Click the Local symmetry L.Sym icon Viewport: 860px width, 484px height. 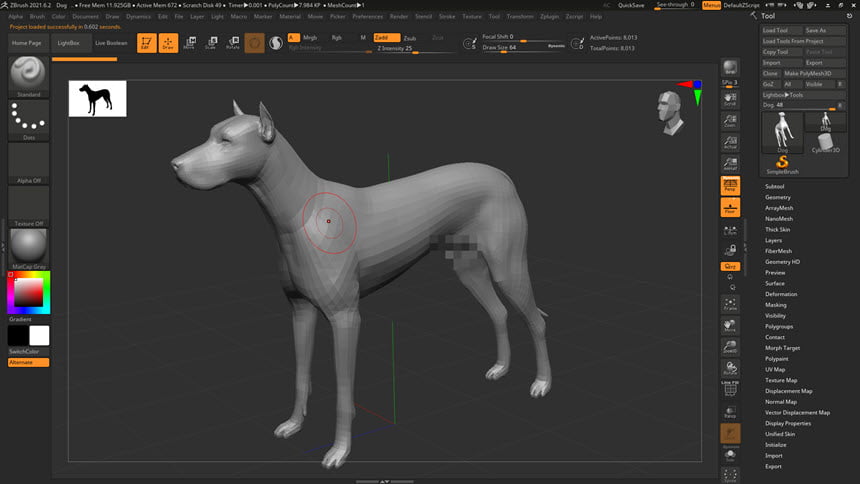[x=730, y=230]
